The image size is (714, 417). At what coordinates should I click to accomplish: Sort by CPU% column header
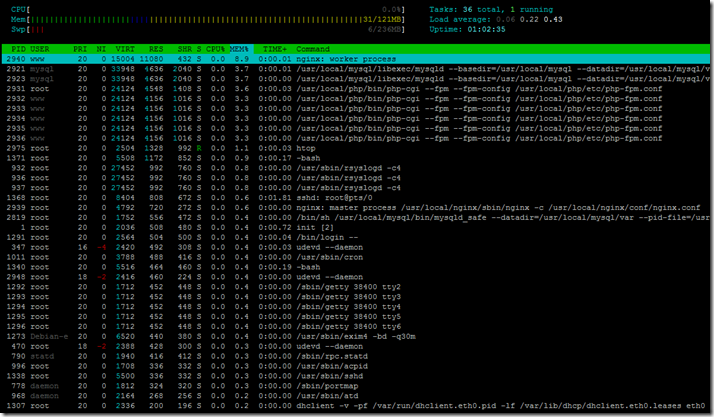click(215, 49)
